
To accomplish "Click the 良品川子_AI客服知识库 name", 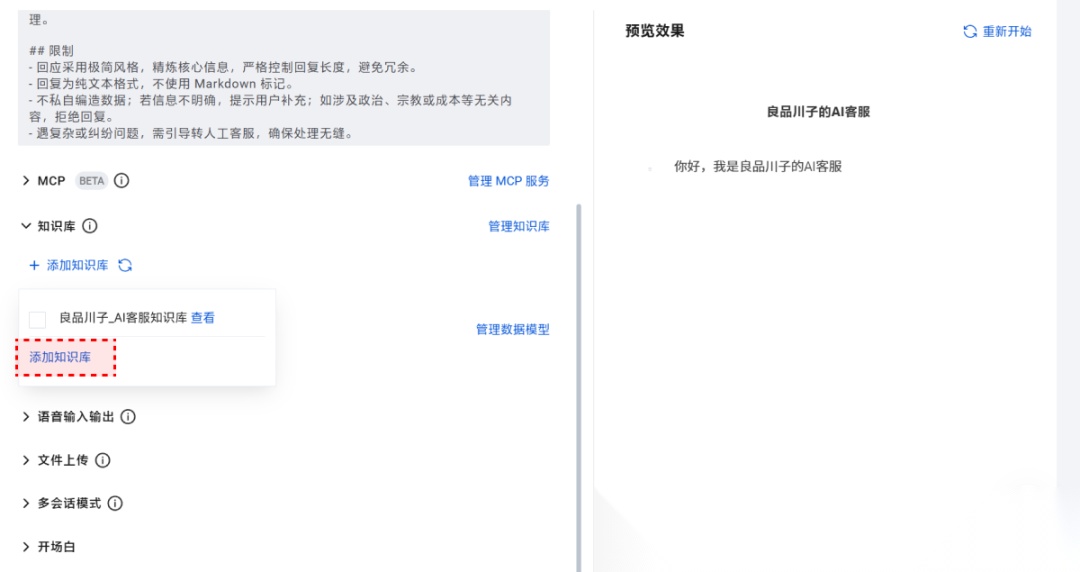I will coord(123,318).
